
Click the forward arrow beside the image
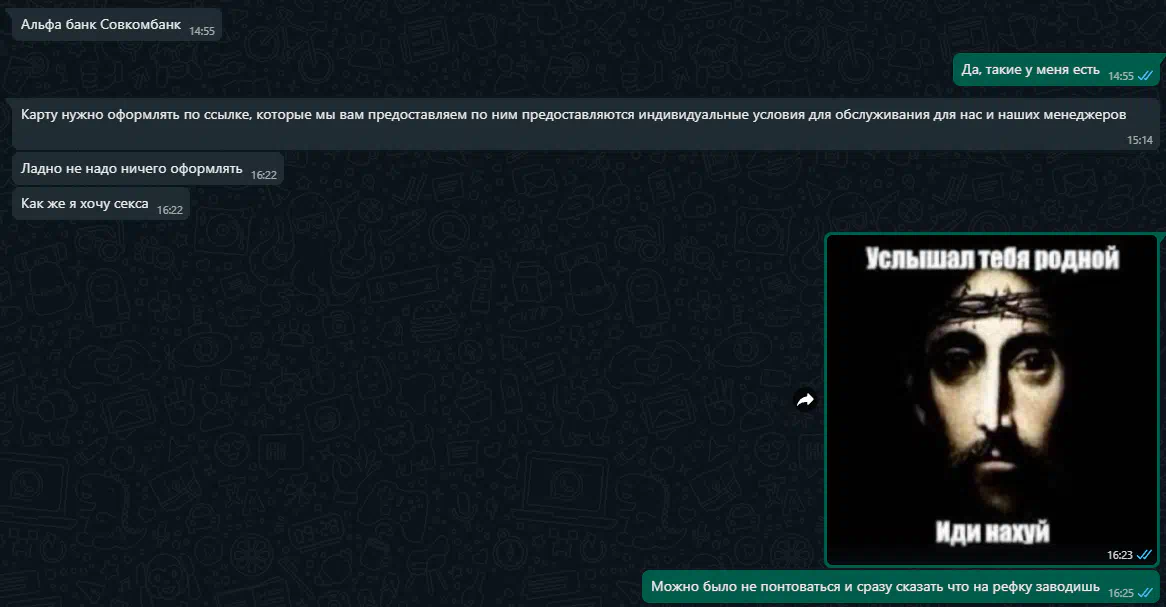[805, 400]
